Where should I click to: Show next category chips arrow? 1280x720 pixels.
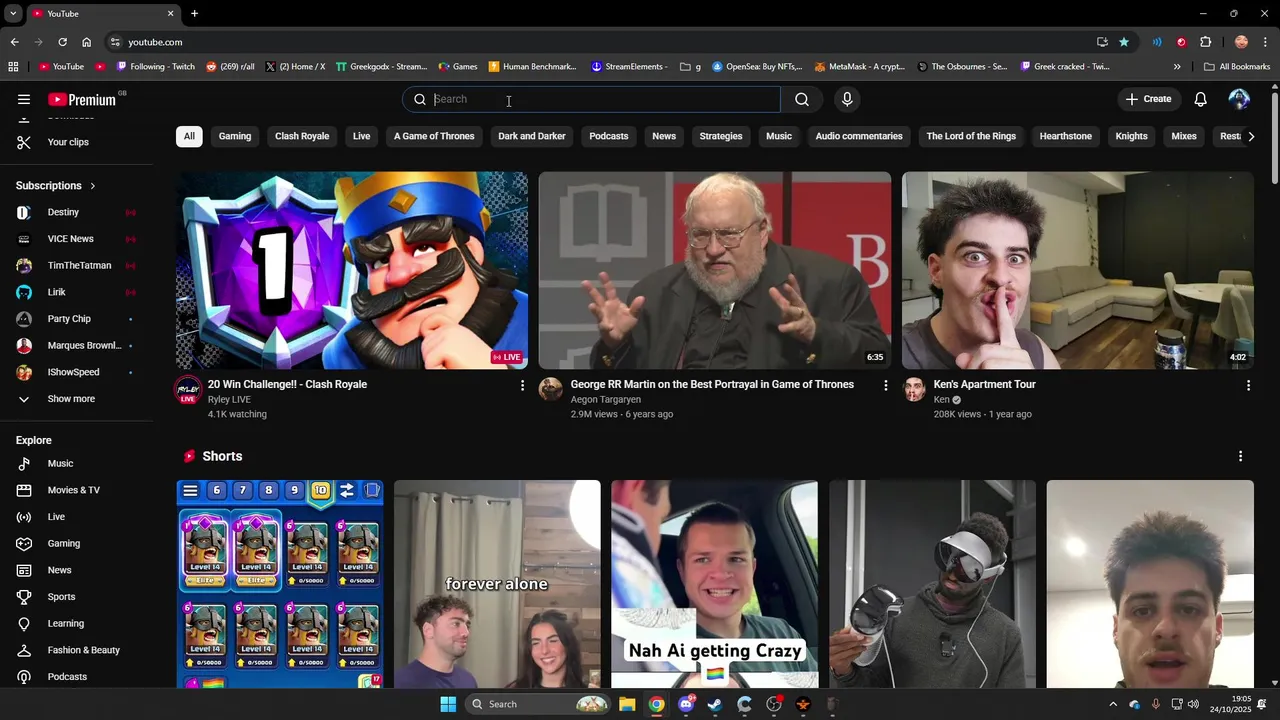(x=1251, y=136)
